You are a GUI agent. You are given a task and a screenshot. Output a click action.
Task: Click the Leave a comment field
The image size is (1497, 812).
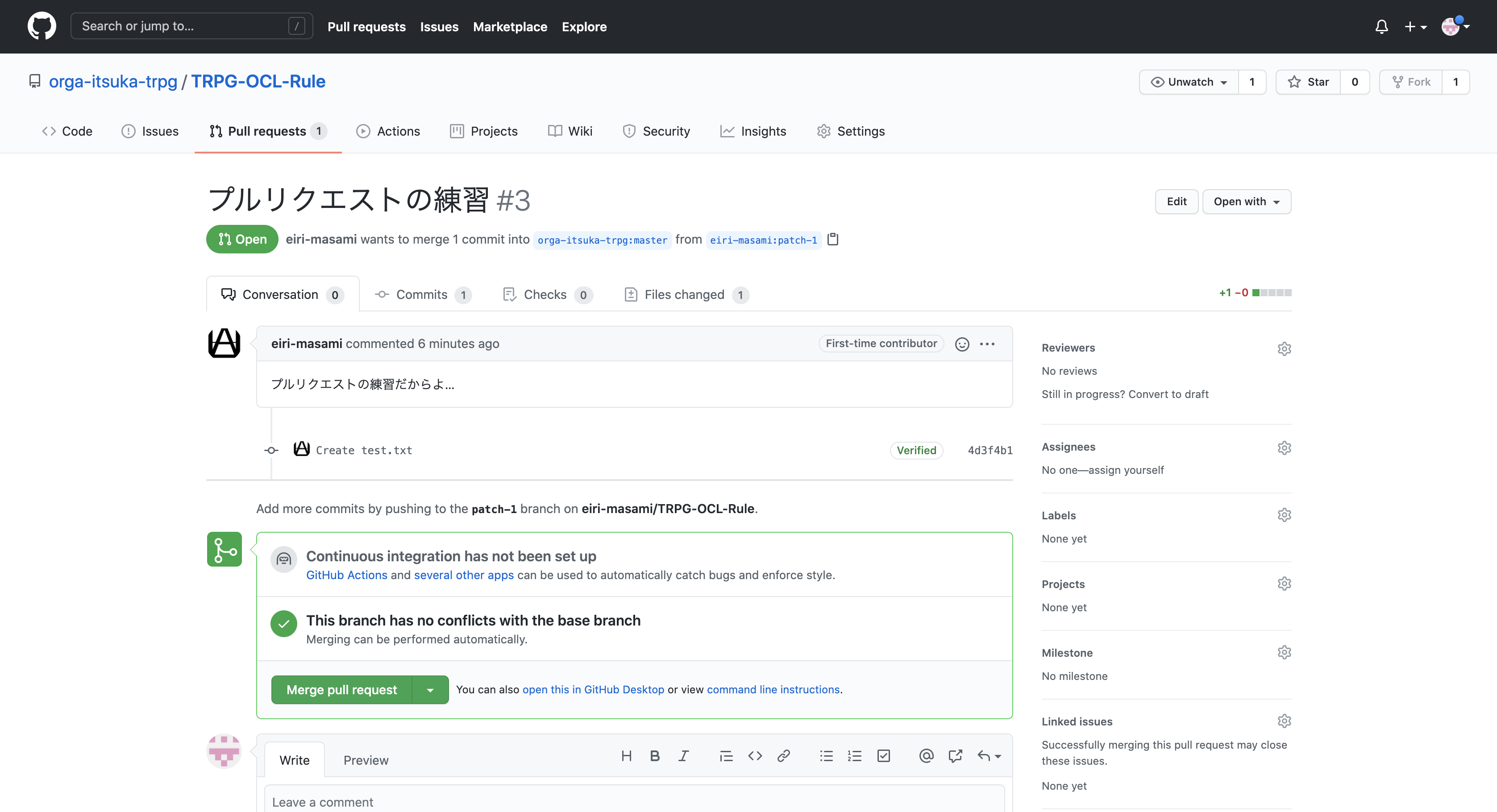pyautogui.click(x=633, y=802)
